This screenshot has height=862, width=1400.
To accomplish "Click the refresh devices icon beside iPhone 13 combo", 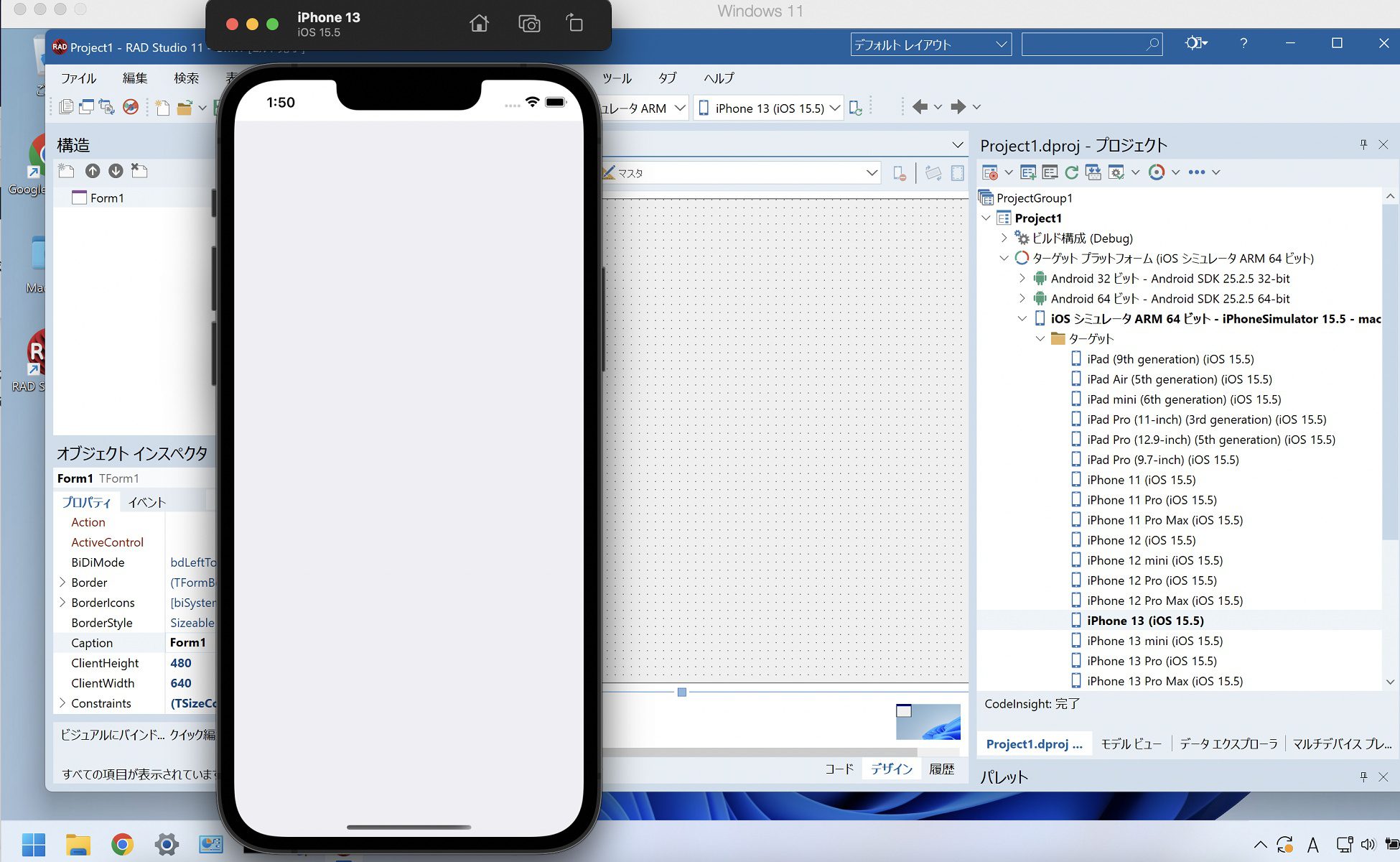I will pyautogui.click(x=856, y=108).
